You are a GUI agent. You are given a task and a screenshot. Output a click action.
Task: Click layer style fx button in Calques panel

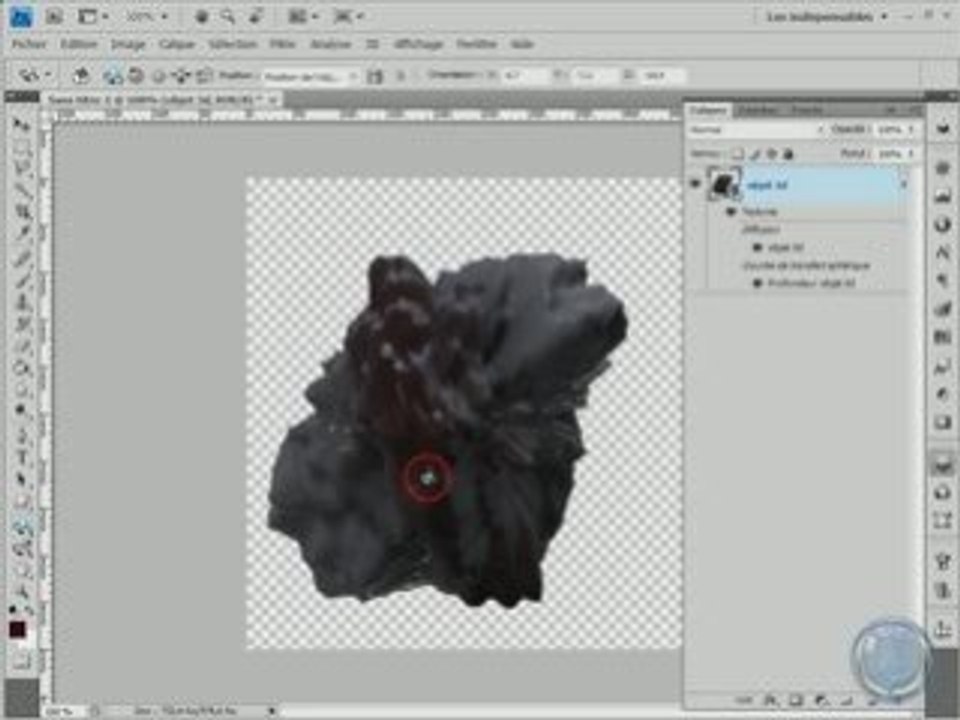point(770,700)
